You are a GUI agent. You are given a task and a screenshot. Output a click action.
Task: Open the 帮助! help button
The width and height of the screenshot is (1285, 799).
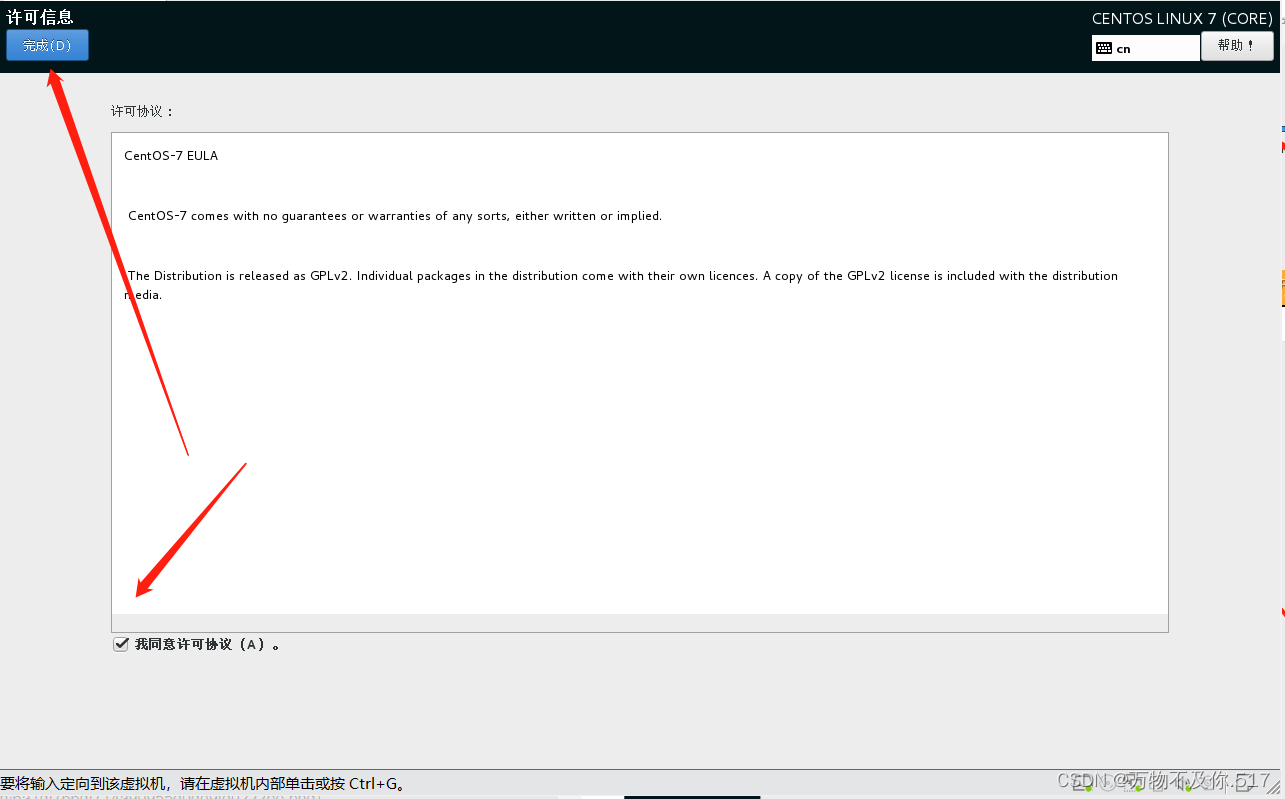(1237, 46)
